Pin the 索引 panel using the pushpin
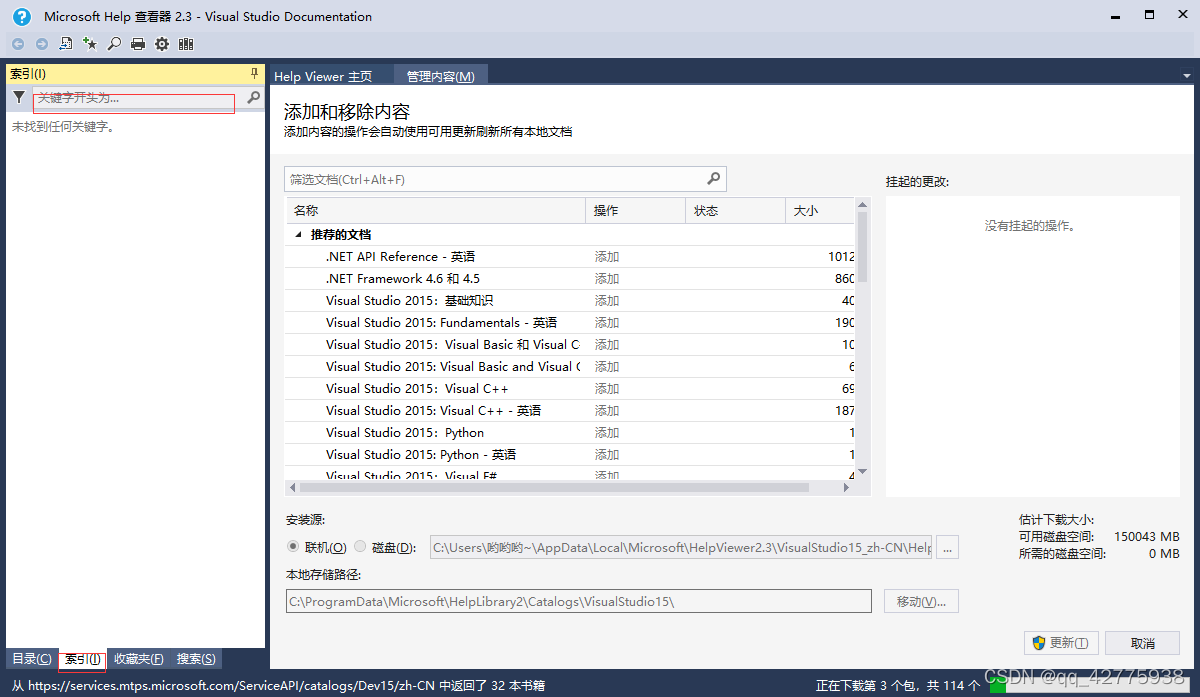Viewport: 1200px width, 697px height. [254, 74]
